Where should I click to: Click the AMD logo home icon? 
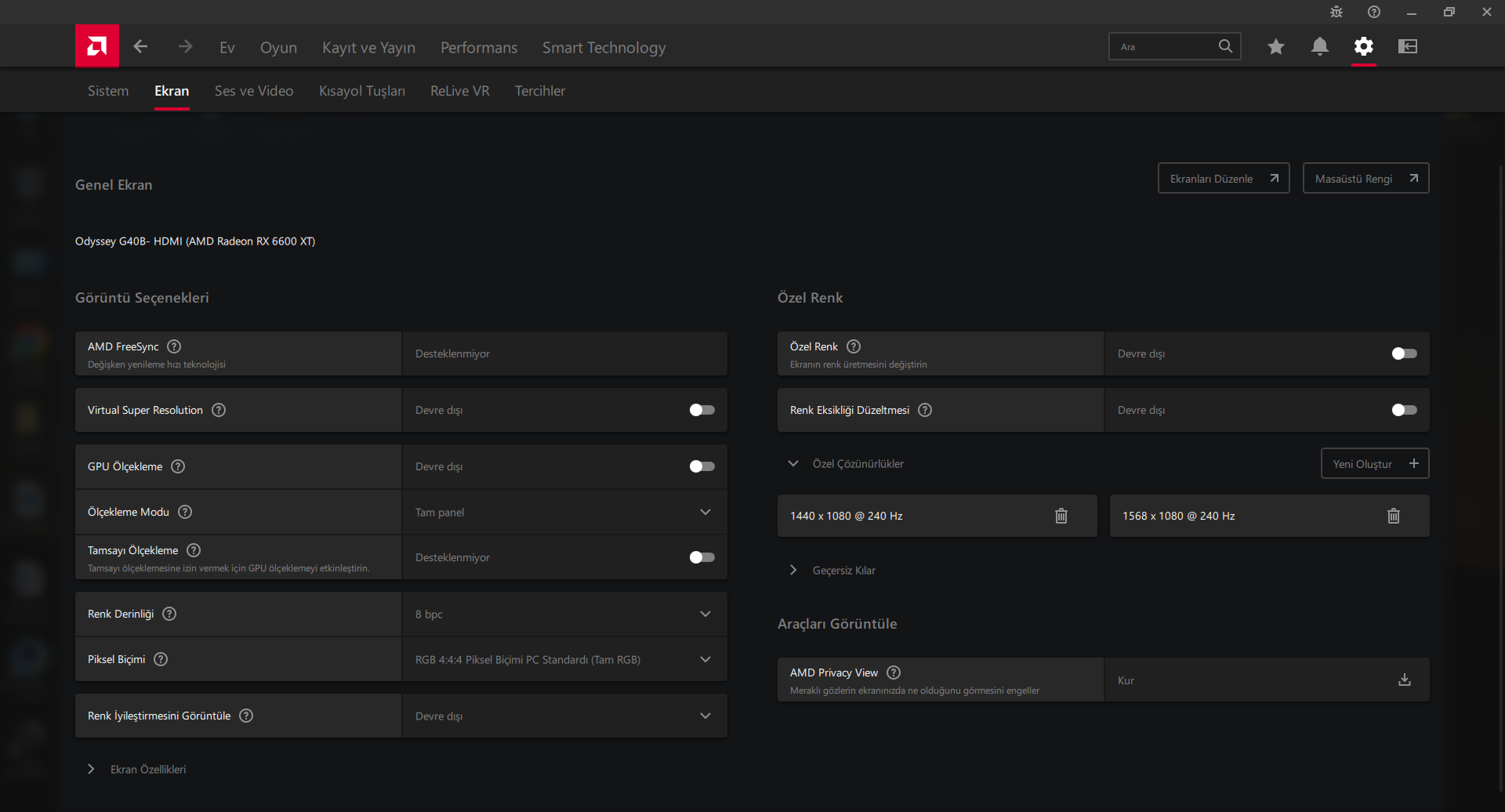(97, 46)
